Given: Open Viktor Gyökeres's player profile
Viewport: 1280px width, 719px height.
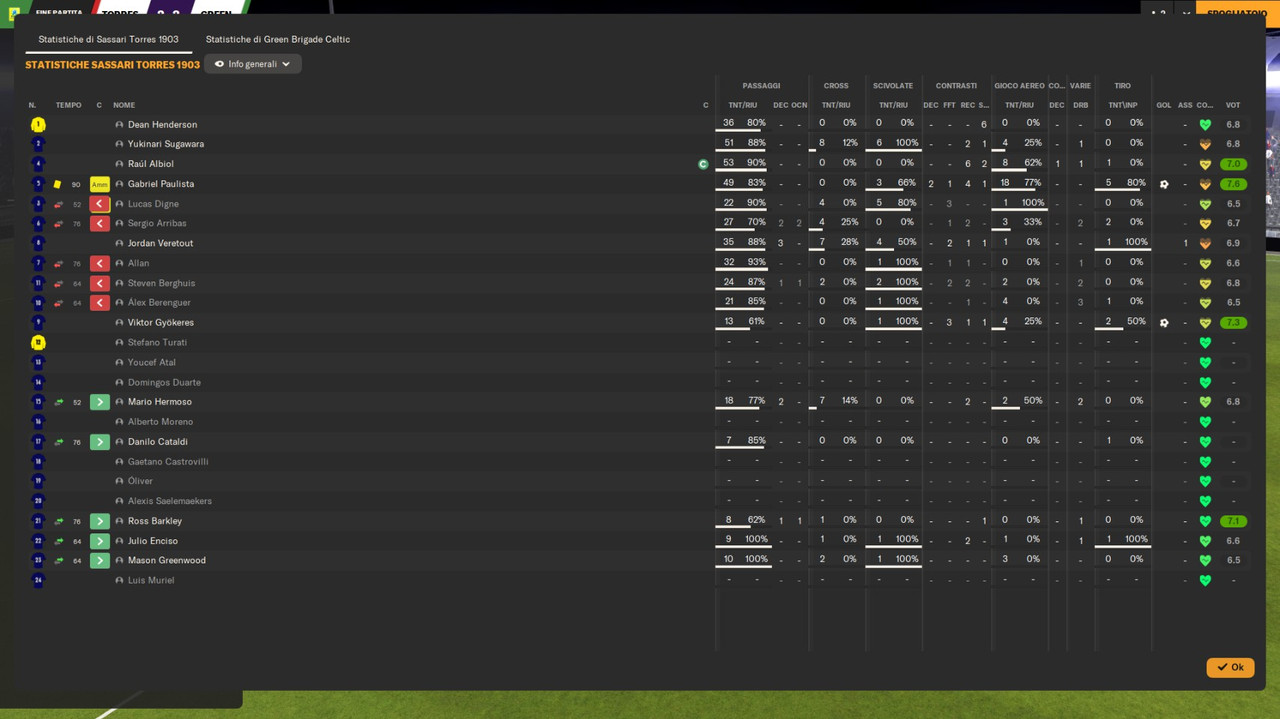Looking at the screenshot, I should (x=161, y=323).
